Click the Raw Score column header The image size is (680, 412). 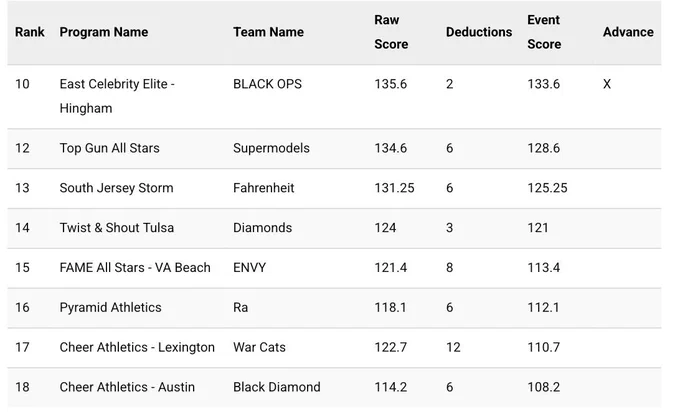pyautogui.click(x=391, y=32)
